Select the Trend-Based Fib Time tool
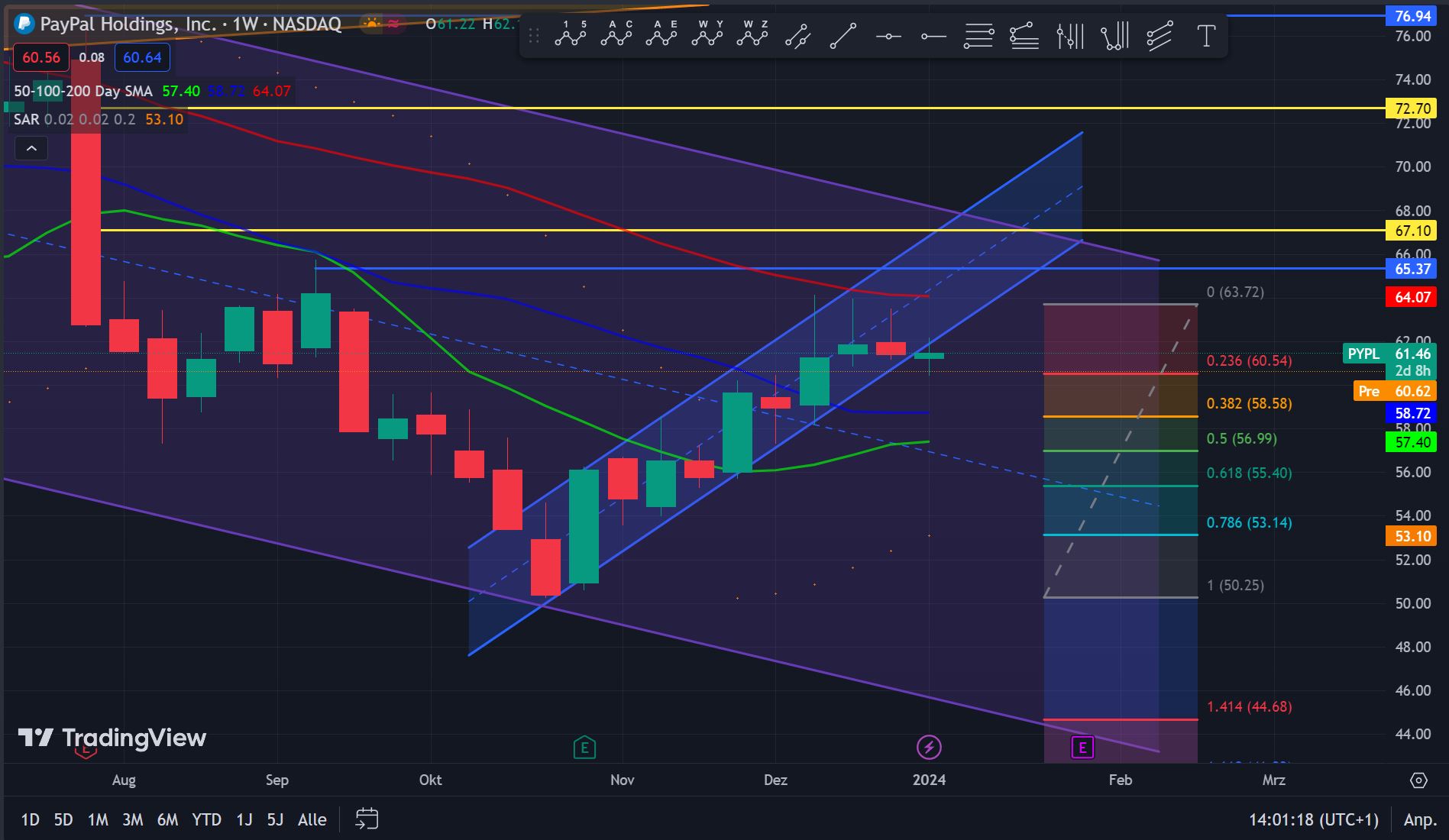 pyautogui.click(x=1115, y=35)
